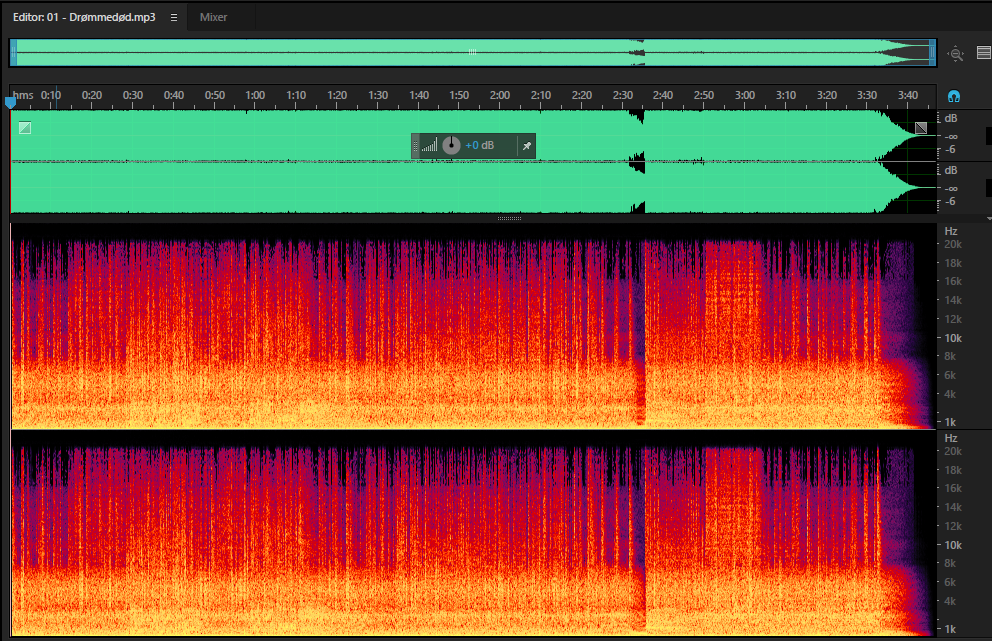The height and width of the screenshot is (641, 992).
Task: Select the Editor: 01 - Drømmedød.mp3 tab
Action: click(84, 17)
